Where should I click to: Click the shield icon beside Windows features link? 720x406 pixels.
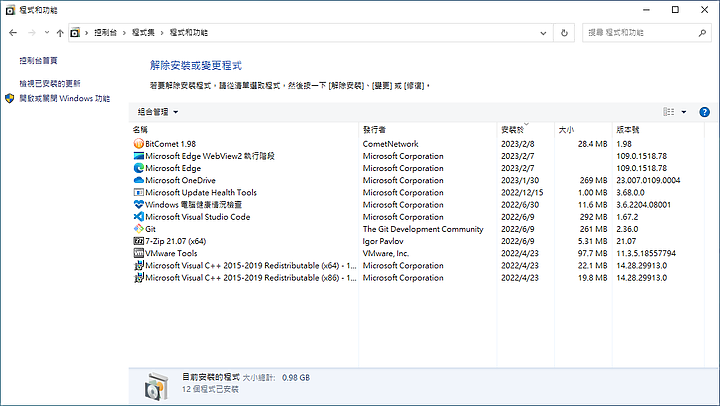(10, 98)
